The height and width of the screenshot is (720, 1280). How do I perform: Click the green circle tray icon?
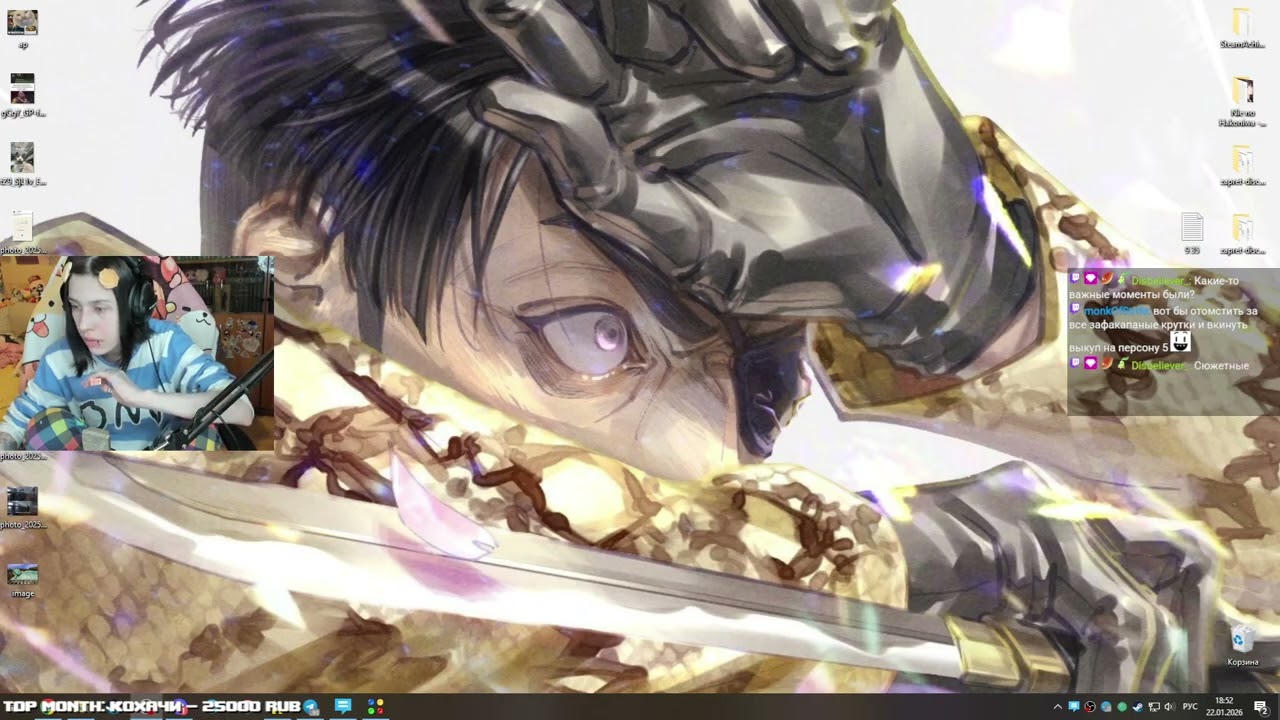[x=1122, y=707]
